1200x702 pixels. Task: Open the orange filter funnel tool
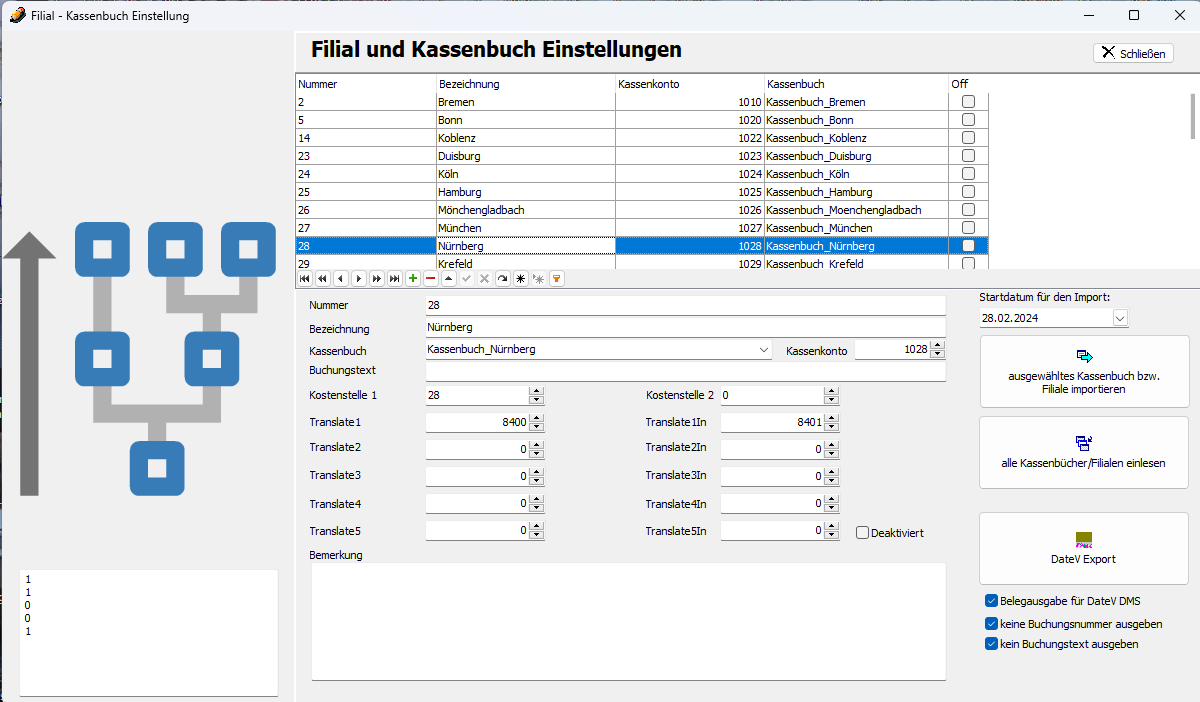point(557,278)
